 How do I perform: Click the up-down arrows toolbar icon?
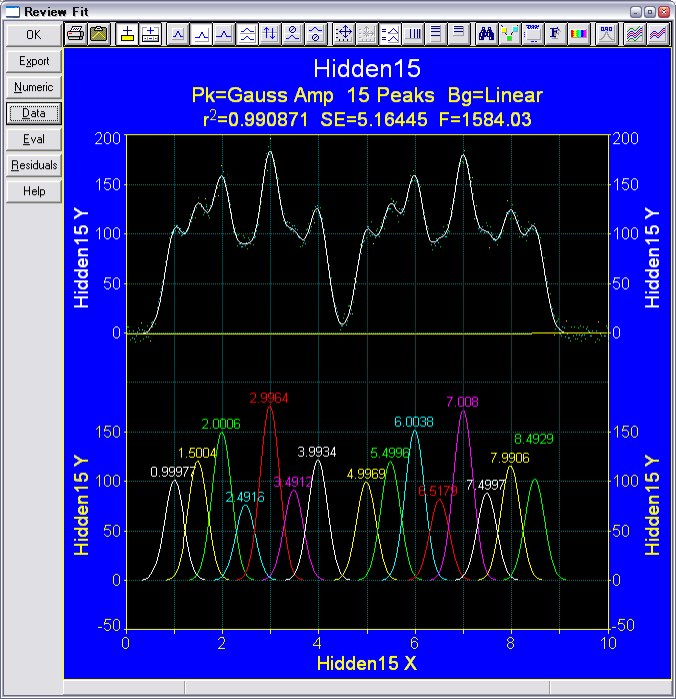270,34
